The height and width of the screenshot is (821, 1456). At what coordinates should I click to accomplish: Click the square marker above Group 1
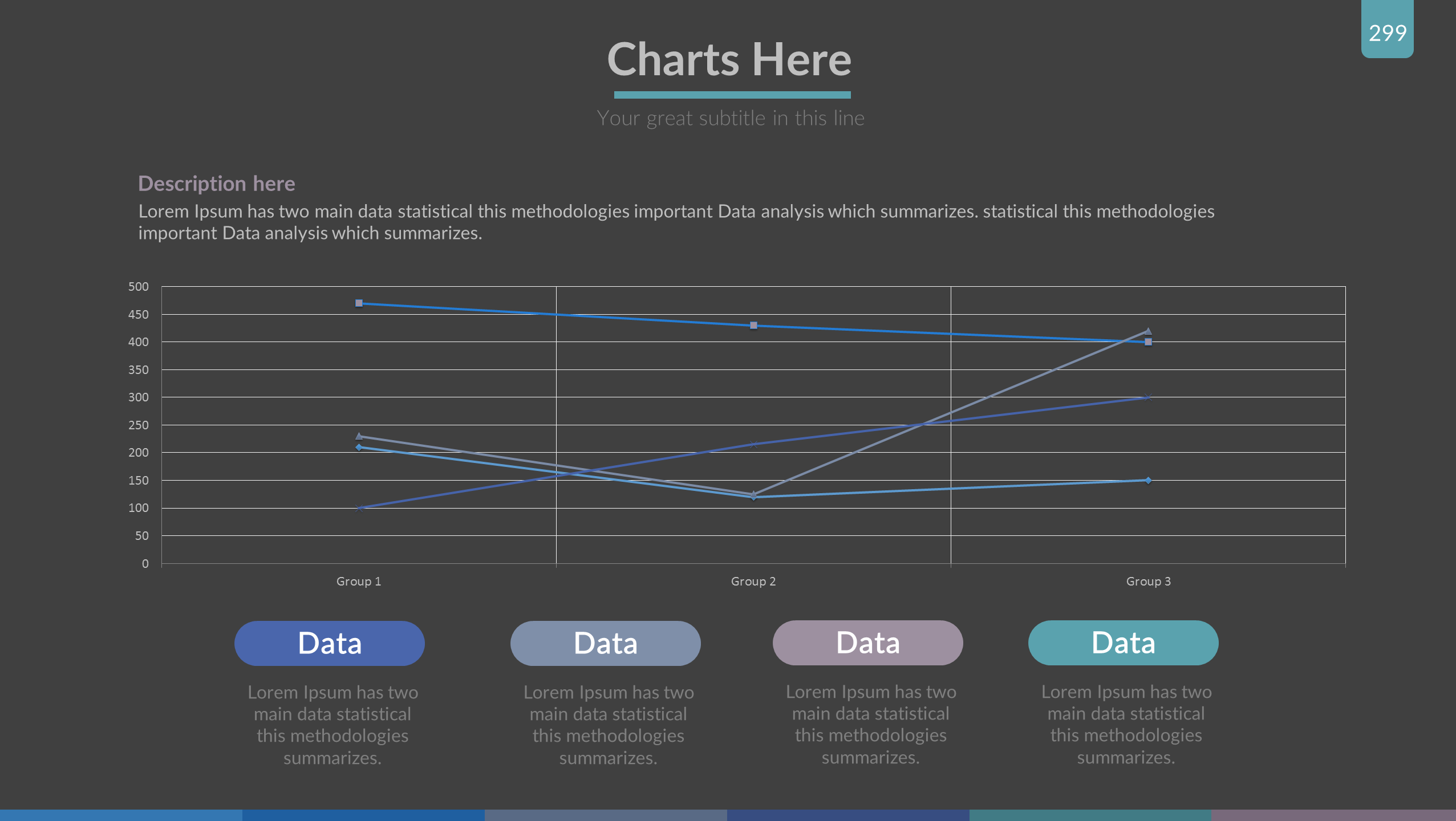pos(359,303)
